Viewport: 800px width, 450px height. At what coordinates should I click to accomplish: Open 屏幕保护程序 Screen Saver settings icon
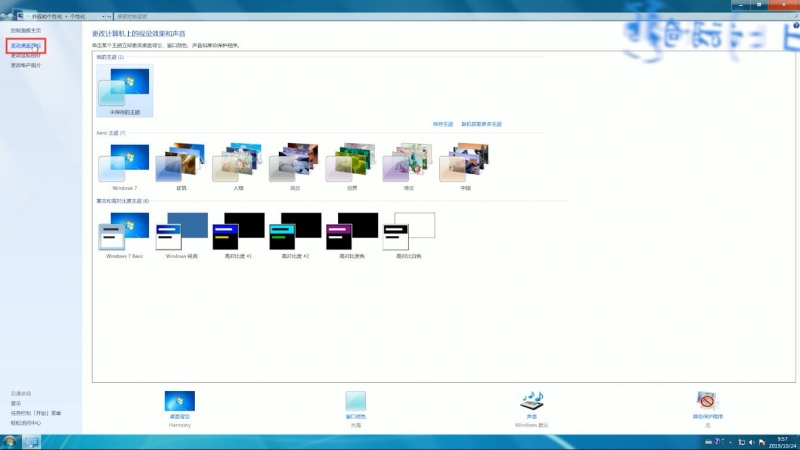coord(707,401)
